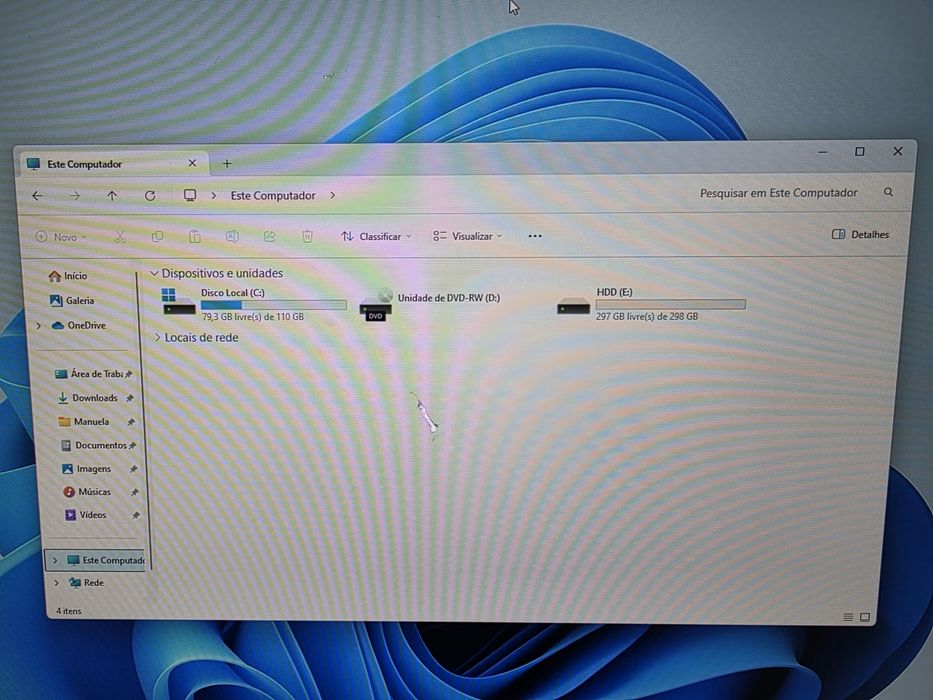Expand Este Computador sidebar chevron
This screenshot has height=700, width=933.
(x=55, y=560)
